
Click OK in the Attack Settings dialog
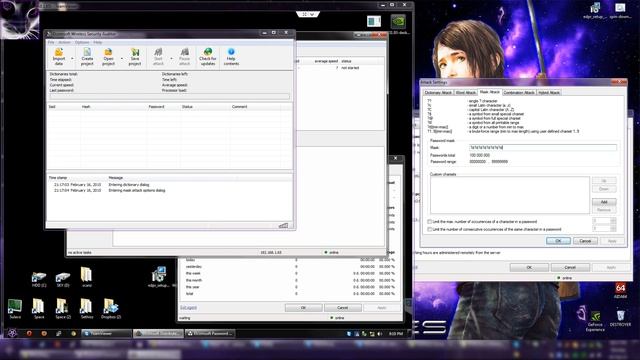pyautogui.click(x=558, y=241)
